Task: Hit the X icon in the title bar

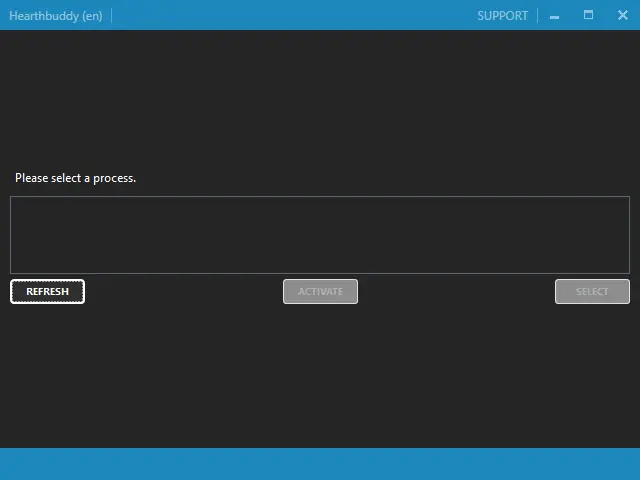Action: 622,15
